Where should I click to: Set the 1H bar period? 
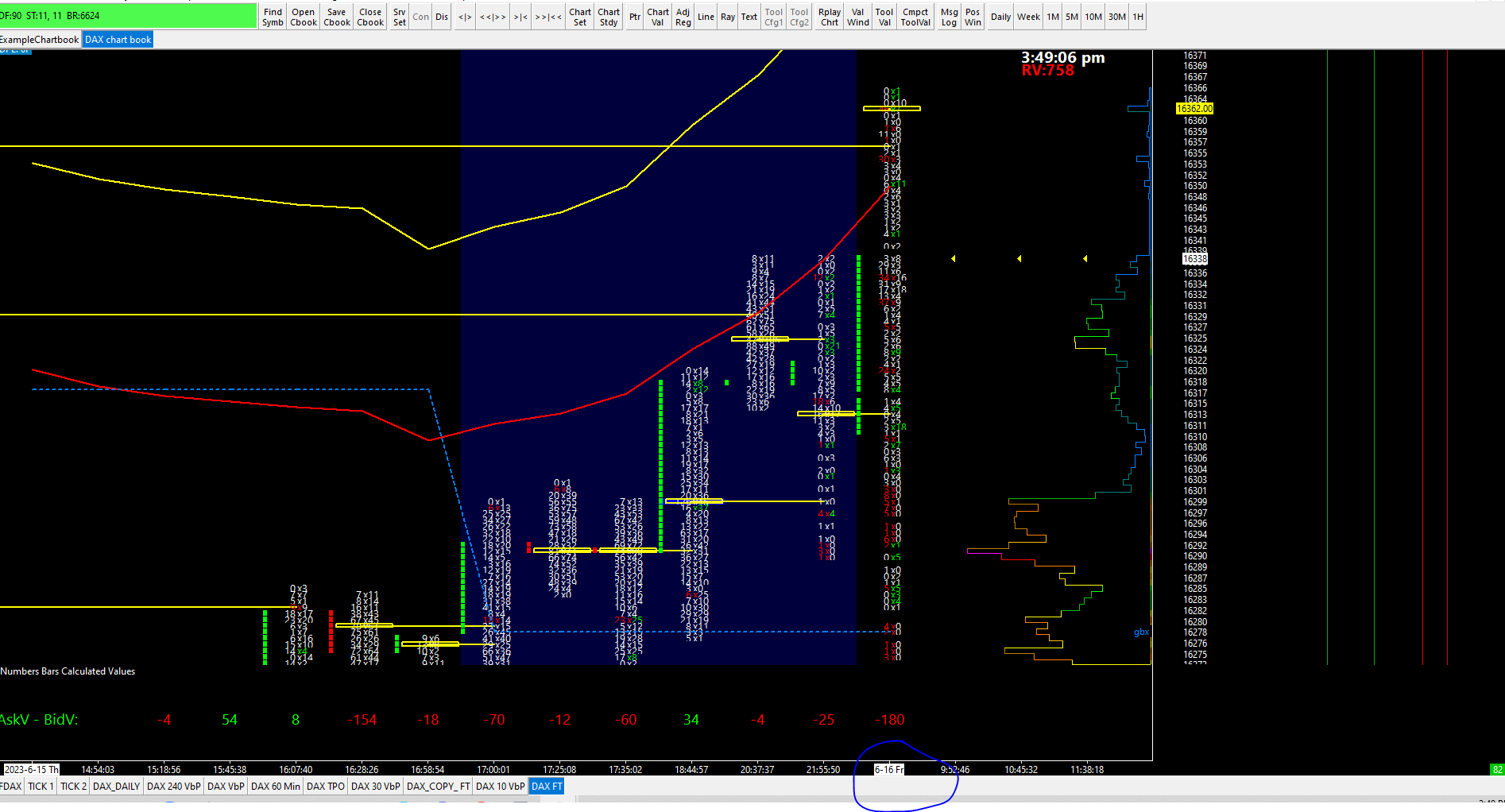pyautogui.click(x=1138, y=17)
